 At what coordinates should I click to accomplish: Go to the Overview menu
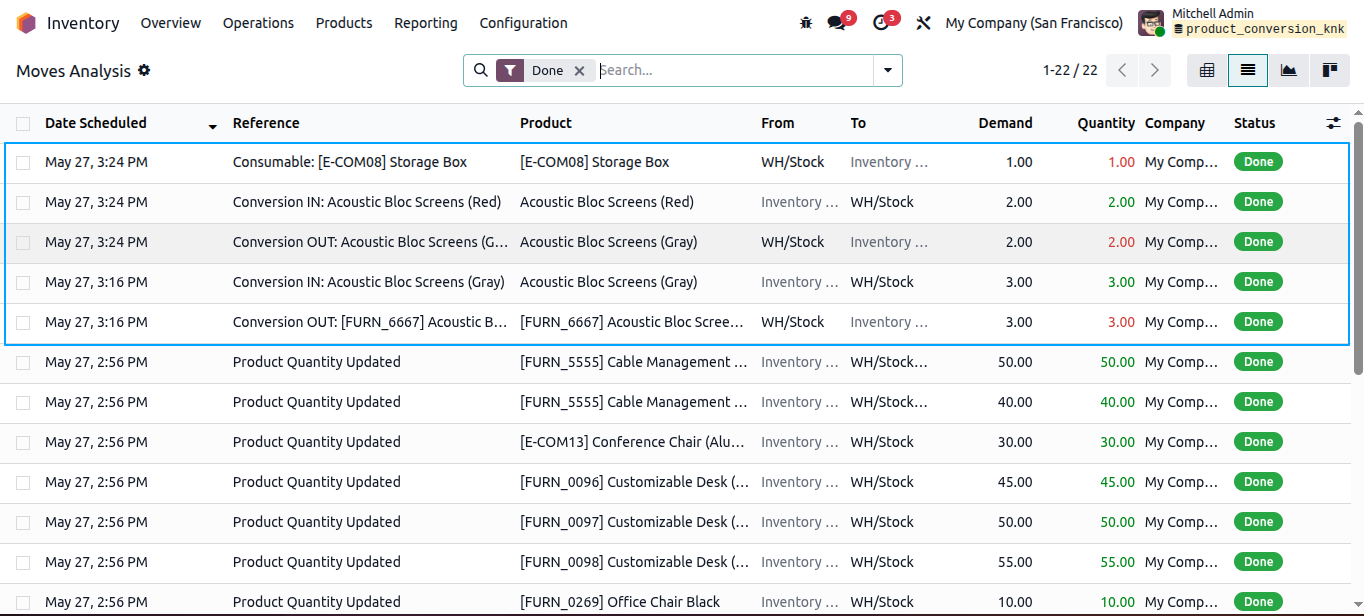coord(171,23)
